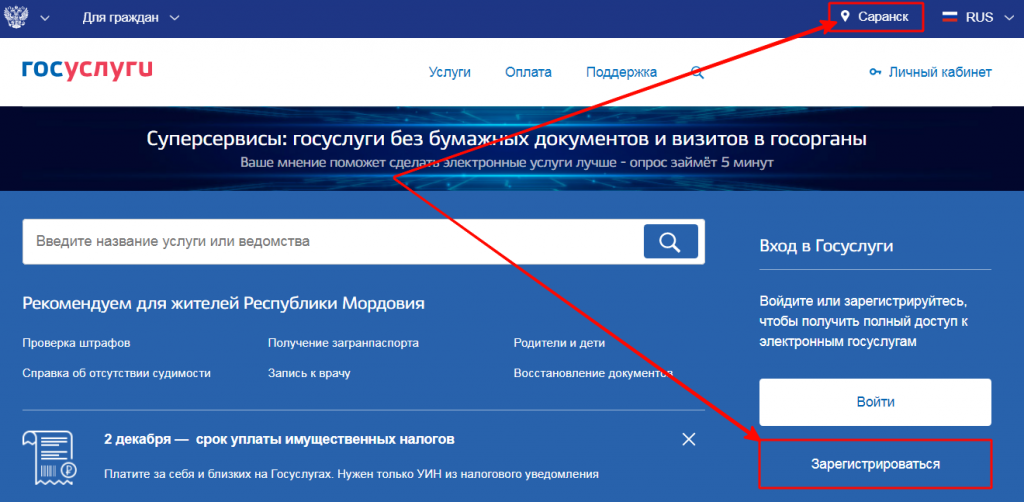Open 'Родители и дети' link
Viewport: 1024px width, 502px height.
559,343
